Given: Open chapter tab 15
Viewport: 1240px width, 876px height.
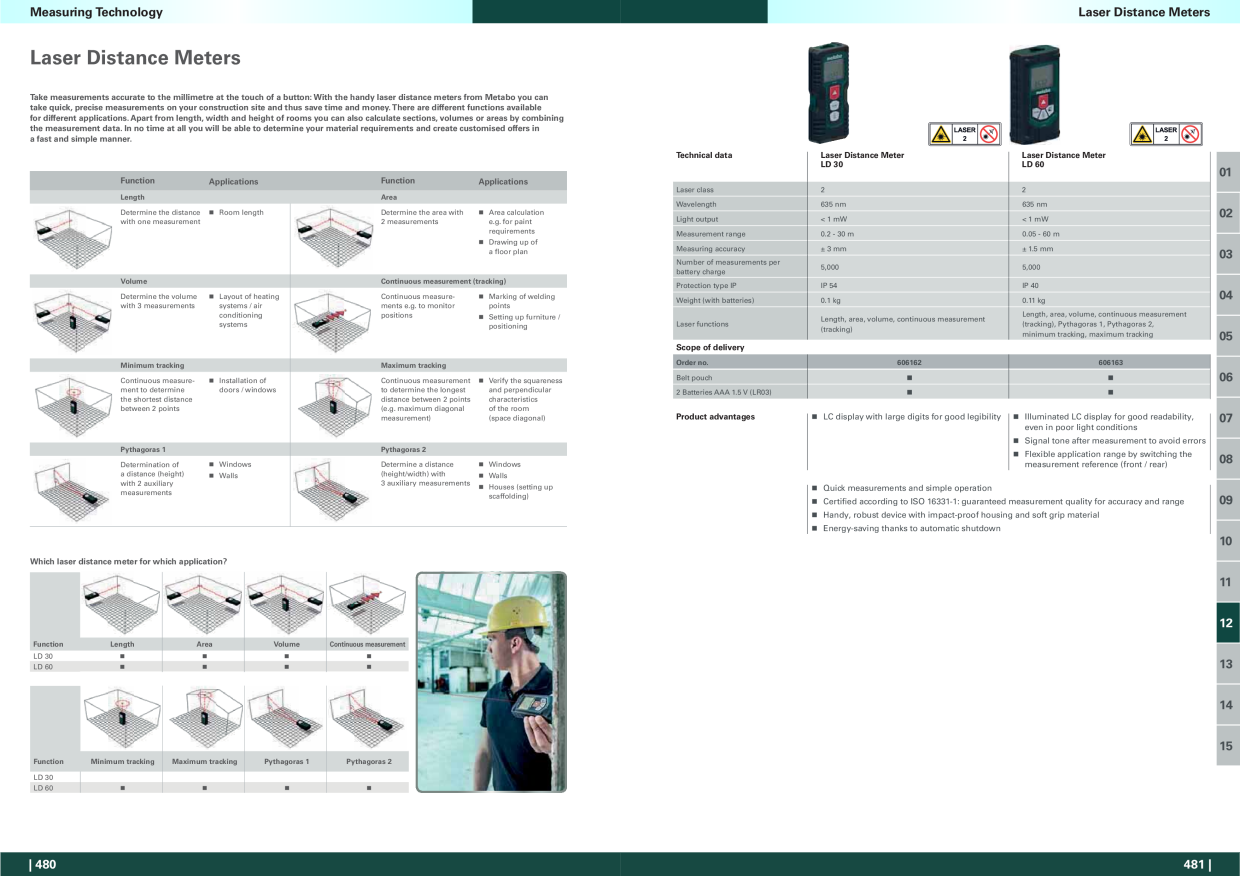Looking at the screenshot, I should (1227, 746).
